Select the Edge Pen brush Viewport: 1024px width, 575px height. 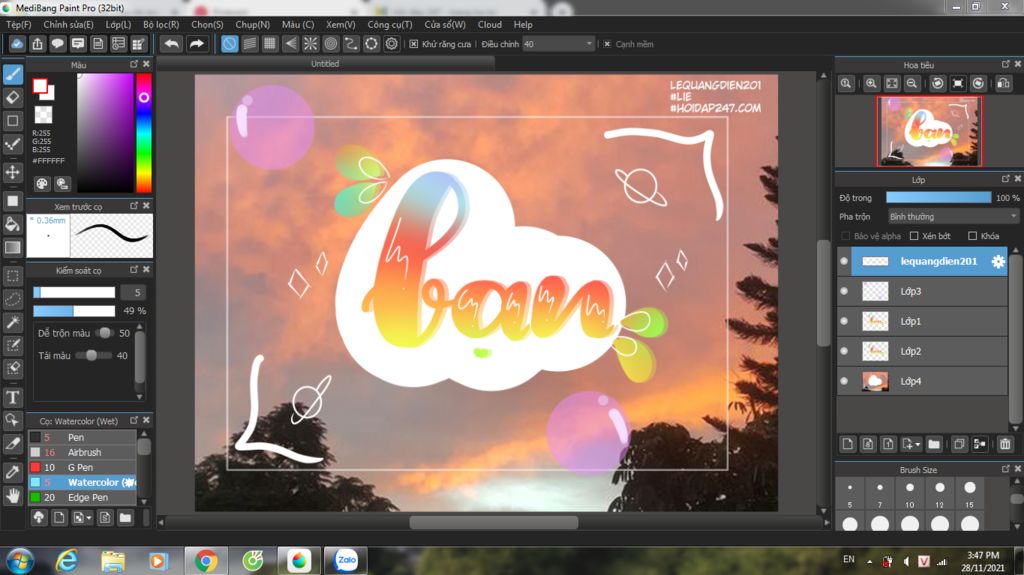click(82, 497)
